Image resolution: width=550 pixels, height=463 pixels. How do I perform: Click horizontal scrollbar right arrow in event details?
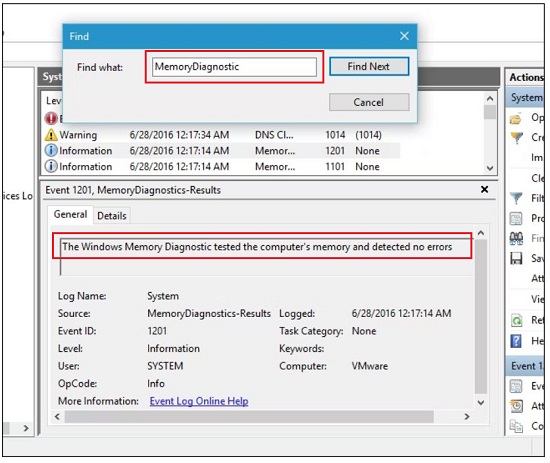click(x=467, y=416)
